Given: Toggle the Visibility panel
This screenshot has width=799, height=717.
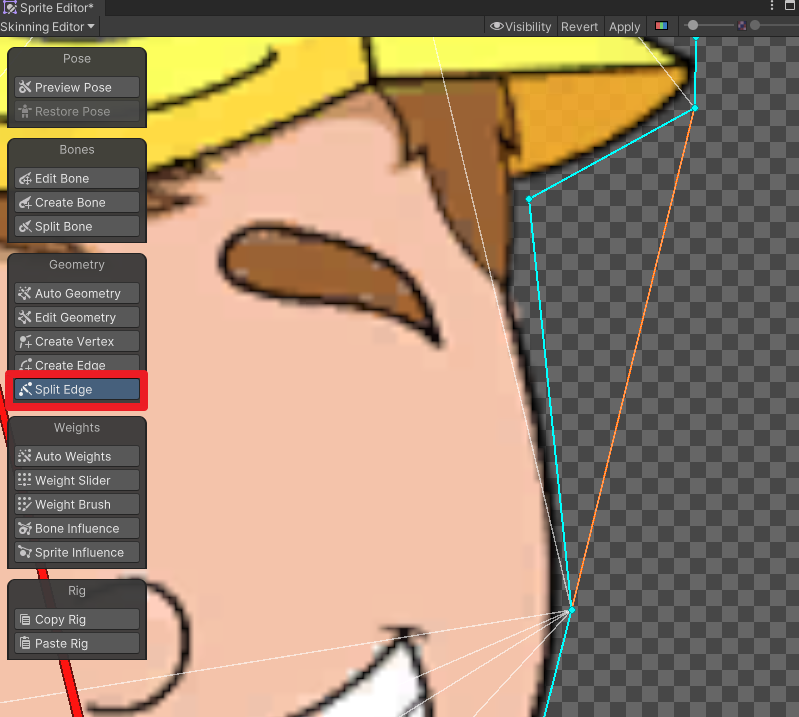Looking at the screenshot, I should [x=521, y=26].
